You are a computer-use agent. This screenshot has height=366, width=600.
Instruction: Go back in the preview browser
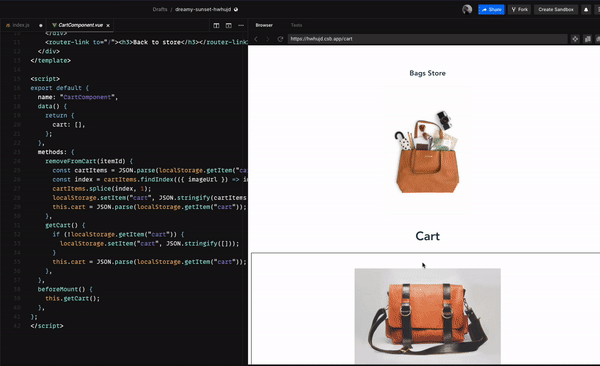(256, 39)
